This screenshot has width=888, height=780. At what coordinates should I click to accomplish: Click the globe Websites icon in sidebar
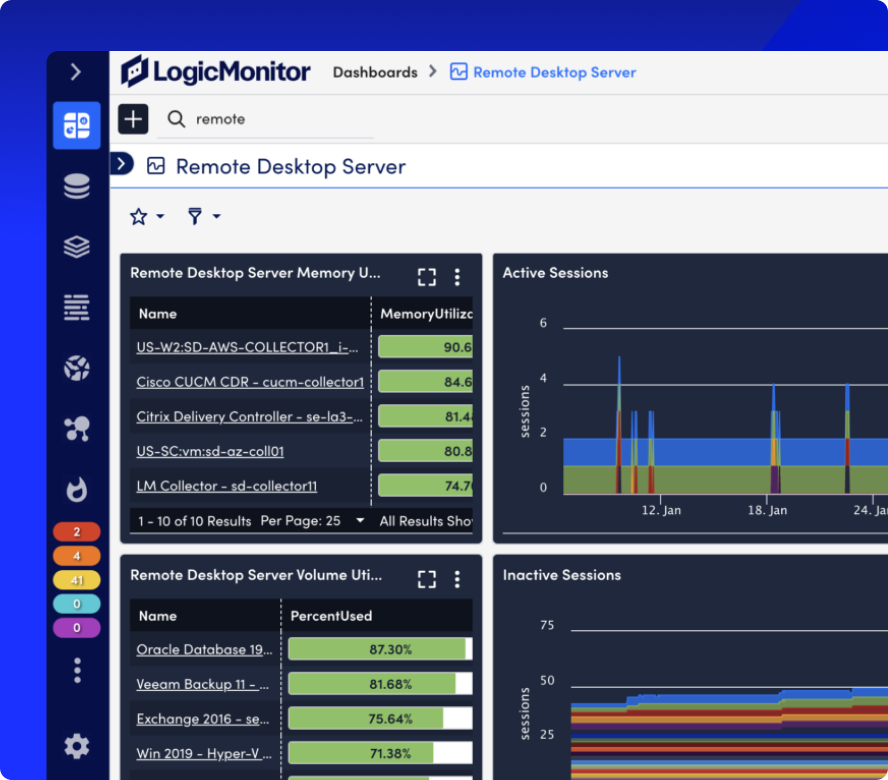(76, 368)
